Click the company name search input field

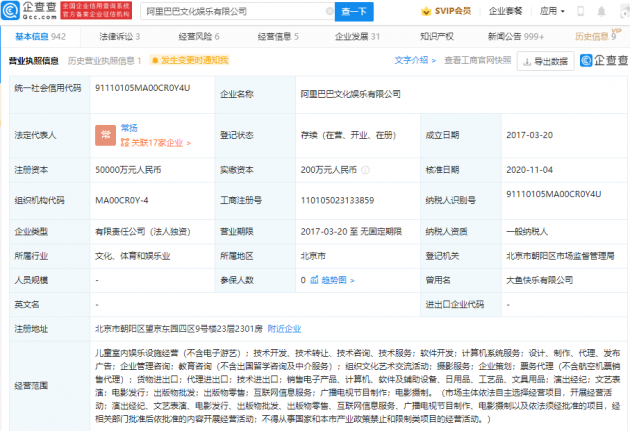[235, 11]
